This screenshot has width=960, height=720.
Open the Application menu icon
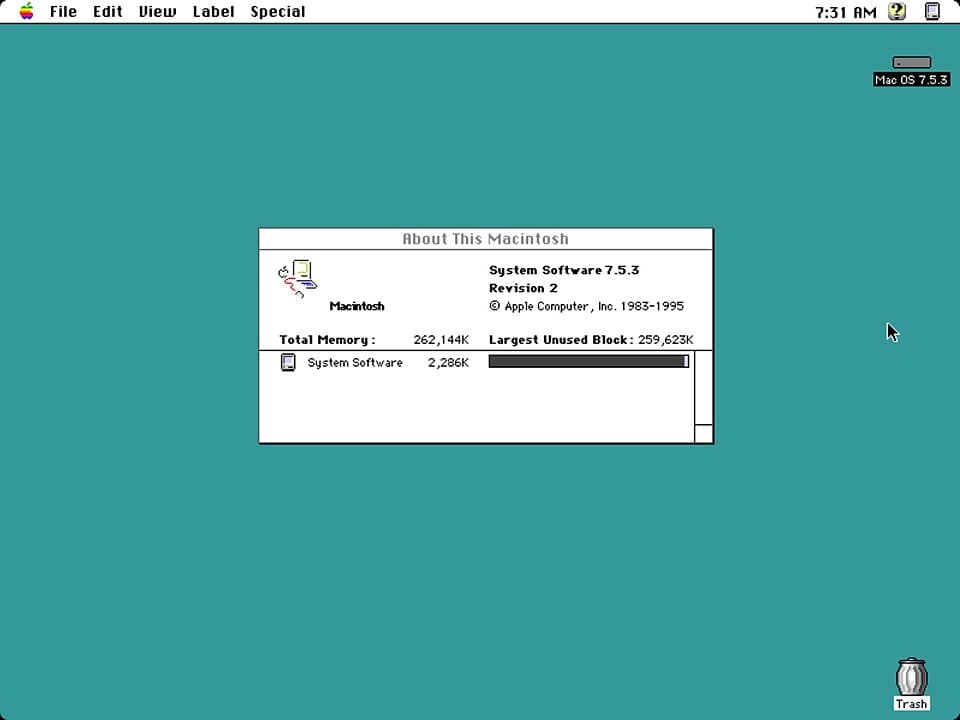click(932, 11)
